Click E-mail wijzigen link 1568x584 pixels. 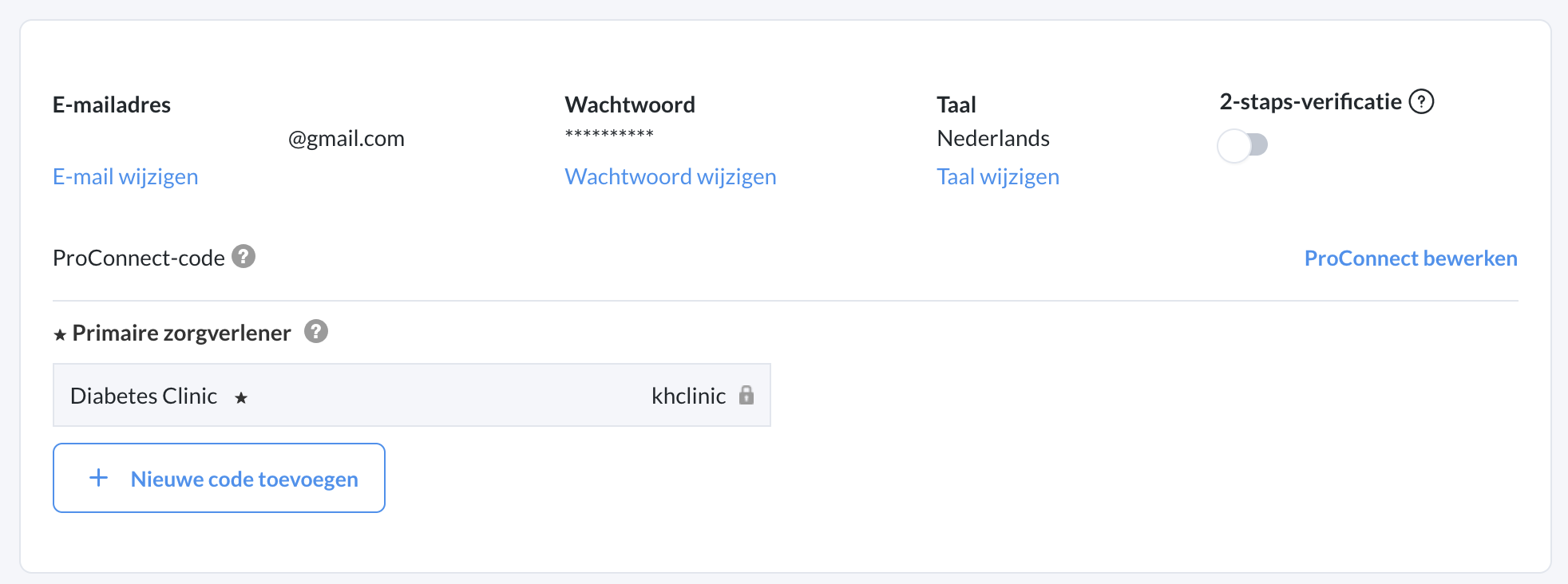125,176
